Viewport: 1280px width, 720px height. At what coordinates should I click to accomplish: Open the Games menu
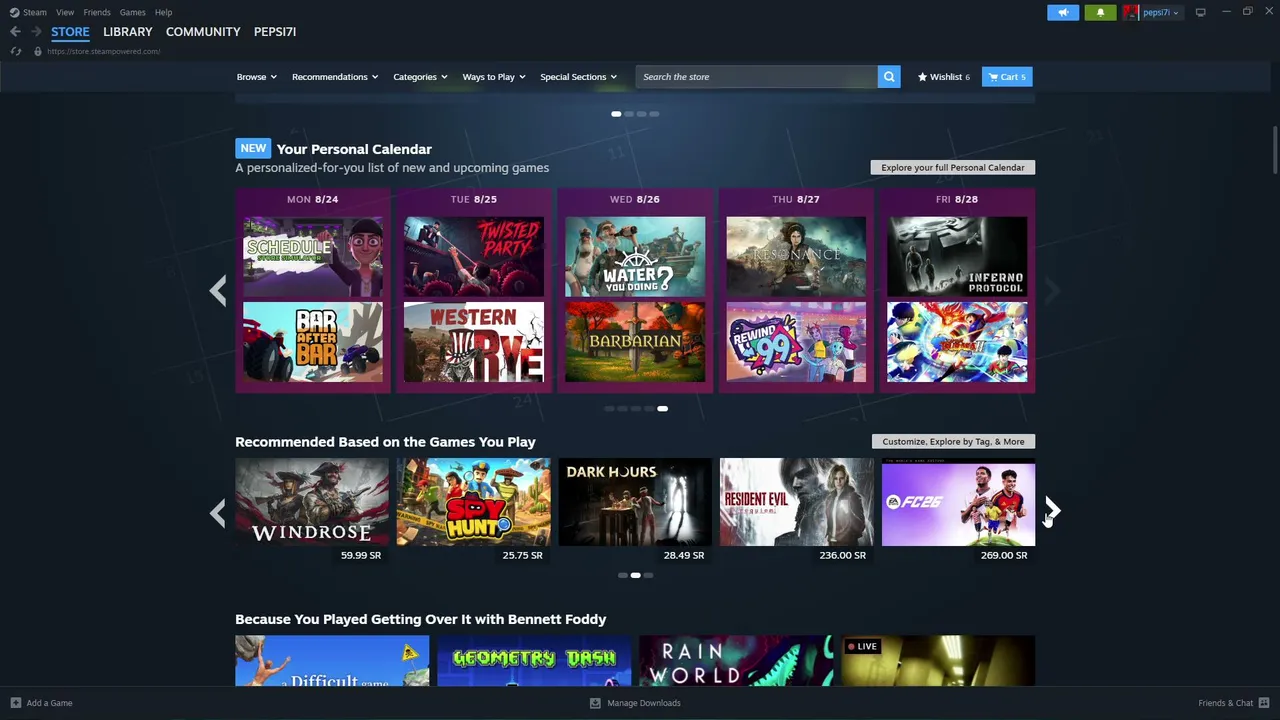(x=132, y=12)
